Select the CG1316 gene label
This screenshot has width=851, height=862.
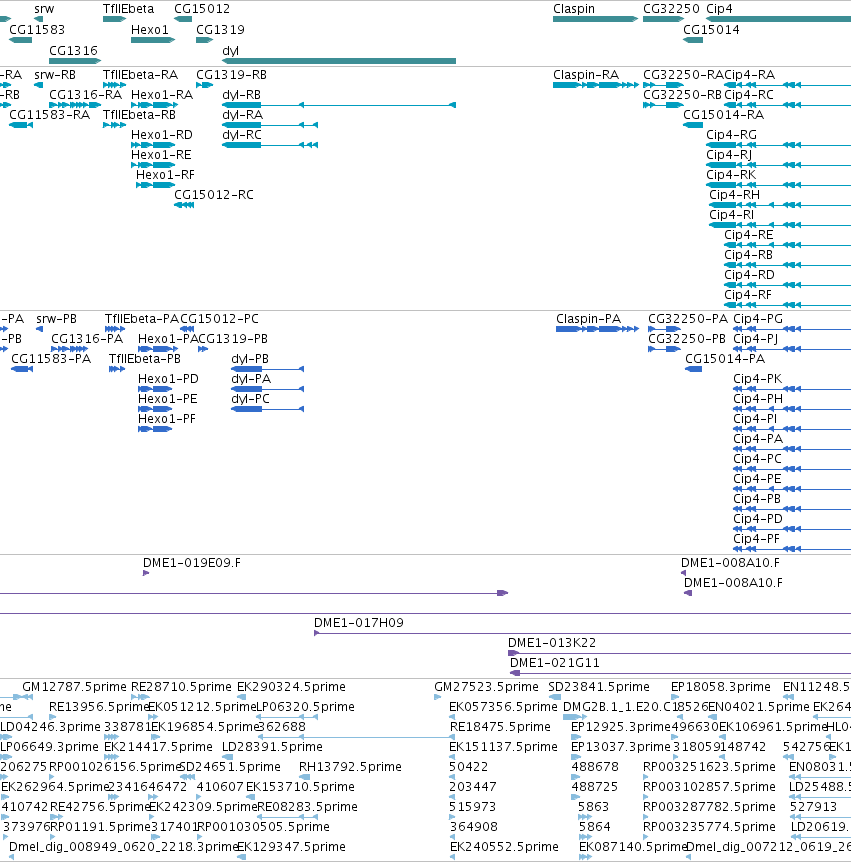[73, 51]
